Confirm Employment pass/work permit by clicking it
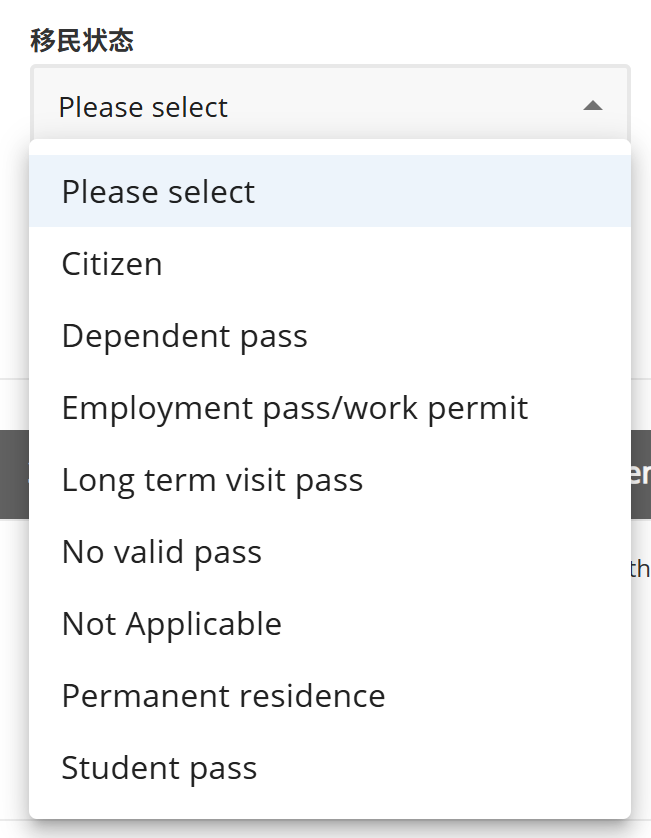This screenshot has height=838, width=651. pos(295,407)
